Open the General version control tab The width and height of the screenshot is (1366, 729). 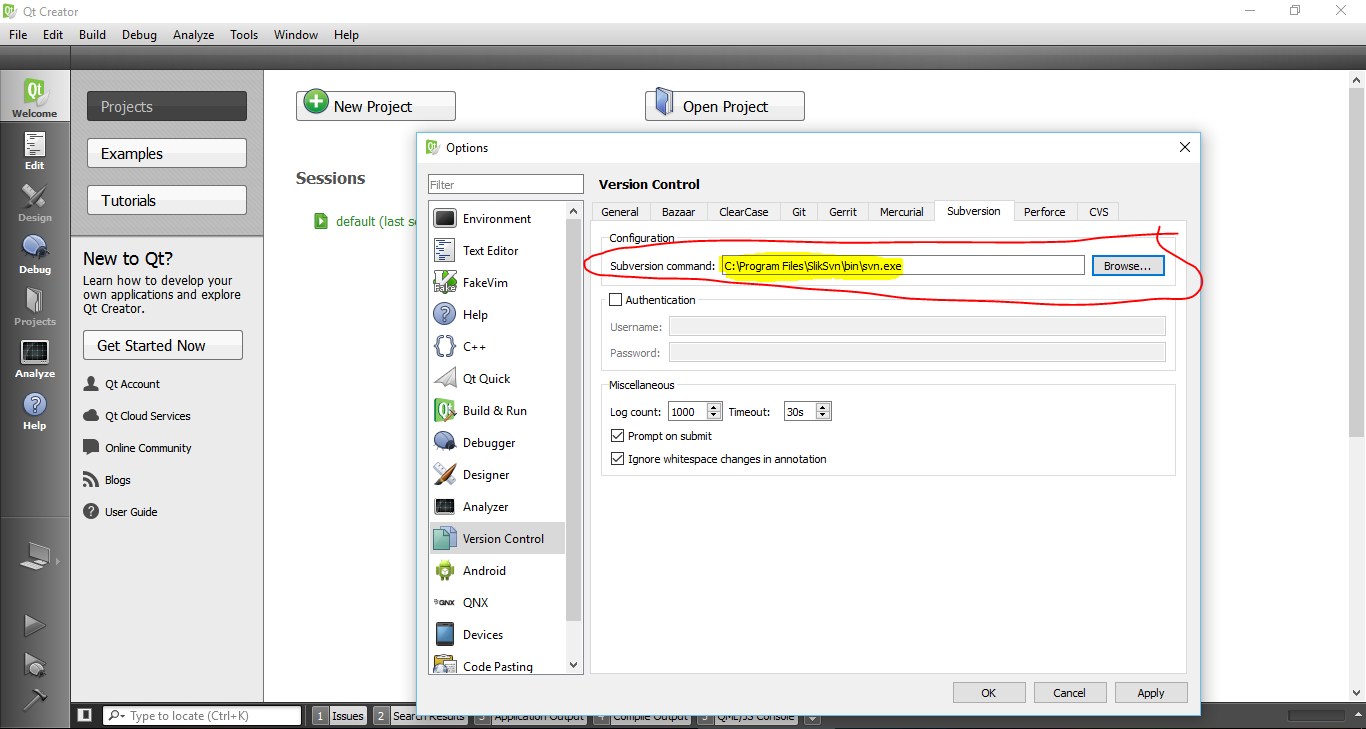tap(620, 212)
